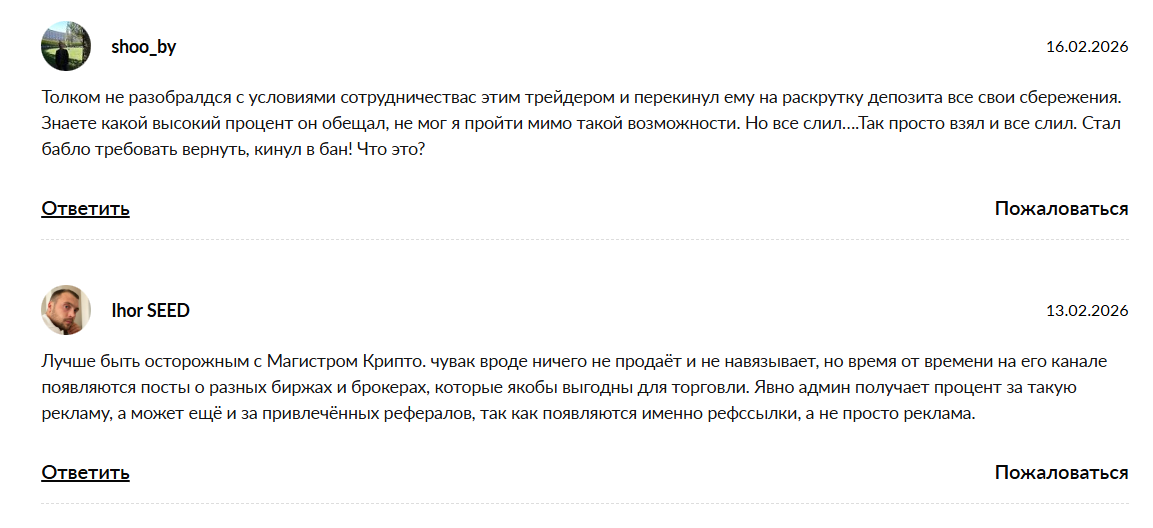Click the Ihor SEED username

point(150,311)
